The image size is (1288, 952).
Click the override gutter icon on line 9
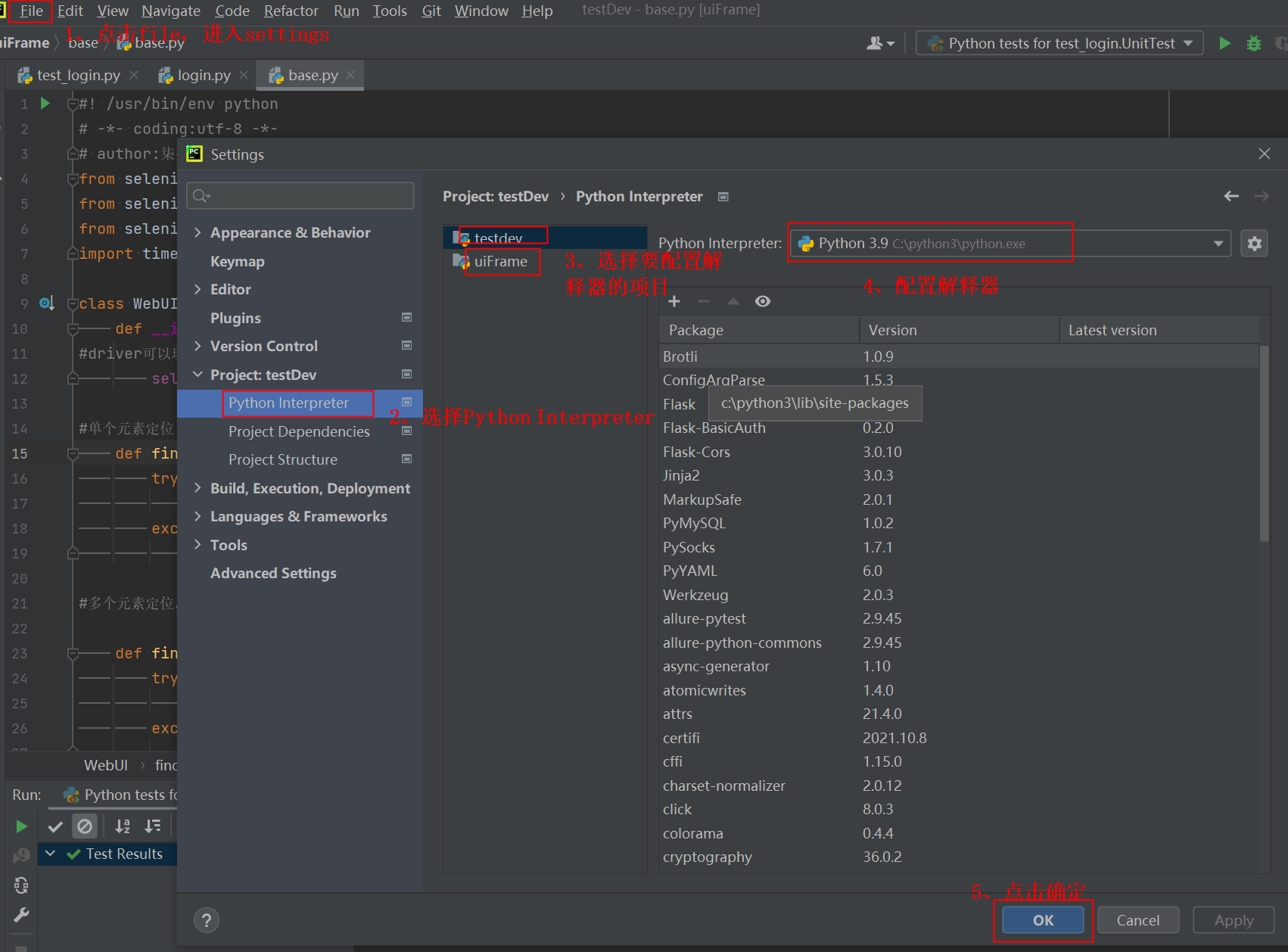click(46, 303)
